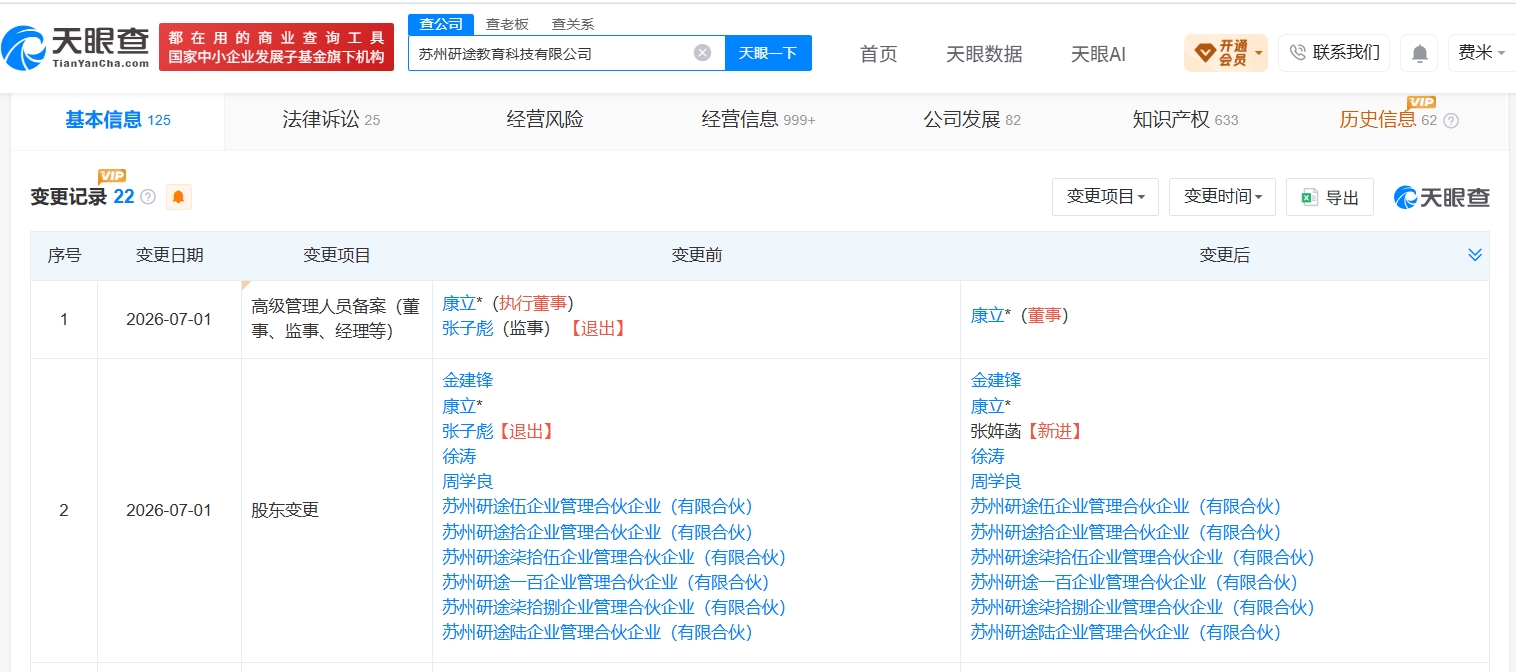
Task: Open 周学良 link in 变更后 column
Action: click(996, 481)
